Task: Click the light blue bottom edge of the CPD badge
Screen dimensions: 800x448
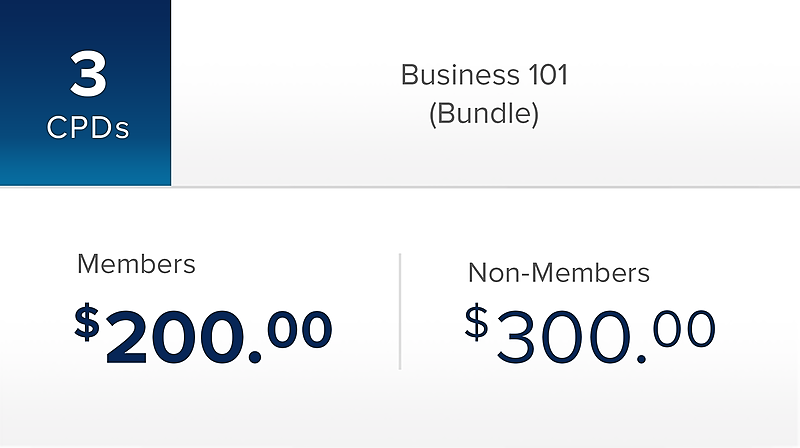Action: (85, 178)
